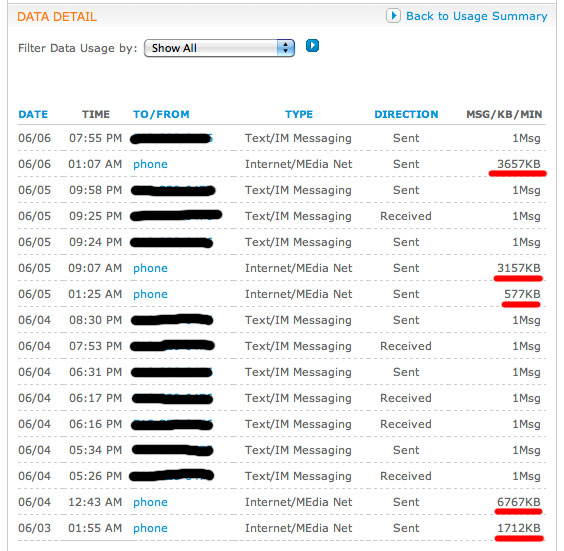564x551 pixels.
Task: Click phone link on 06/05 09:07 AM row
Action: point(150,268)
